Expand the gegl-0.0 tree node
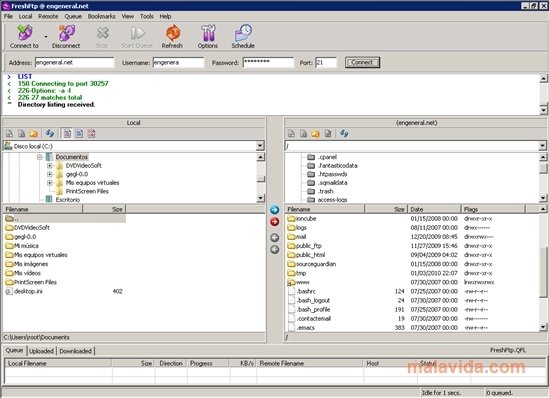This screenshot has height=398, width=549. [50, 174]
